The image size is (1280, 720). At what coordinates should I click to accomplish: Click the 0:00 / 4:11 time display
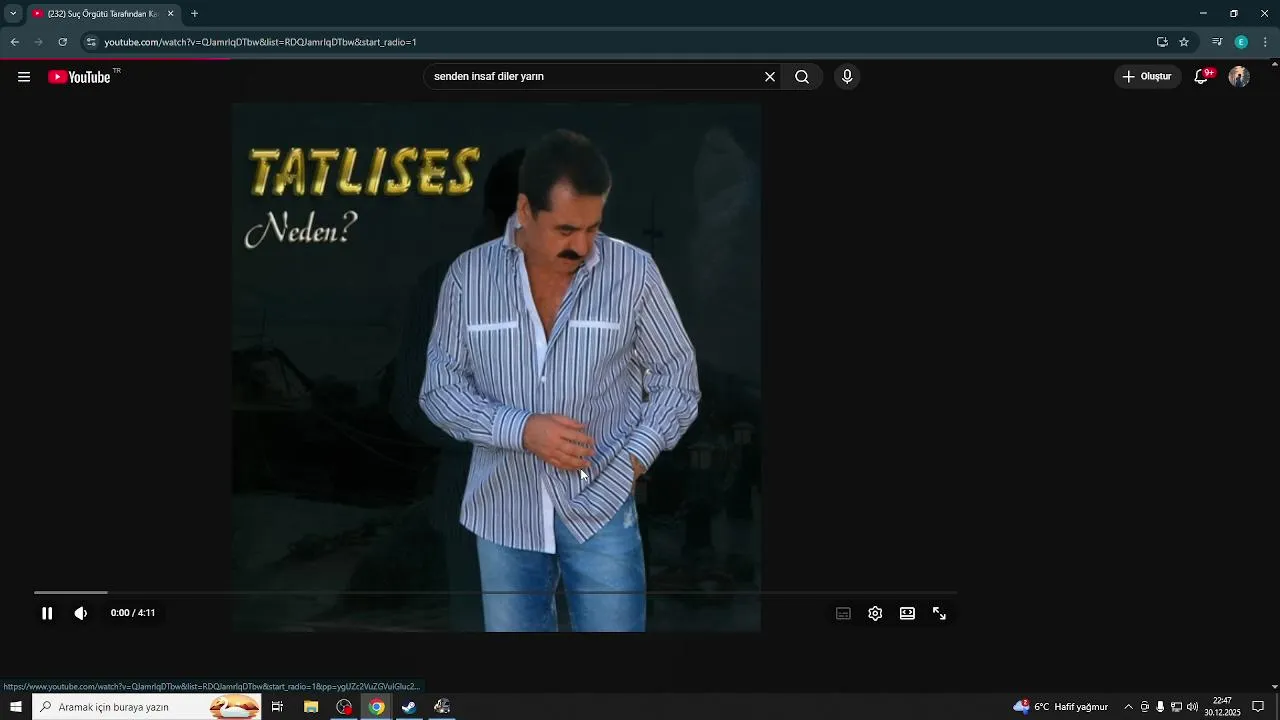(133, 613)
